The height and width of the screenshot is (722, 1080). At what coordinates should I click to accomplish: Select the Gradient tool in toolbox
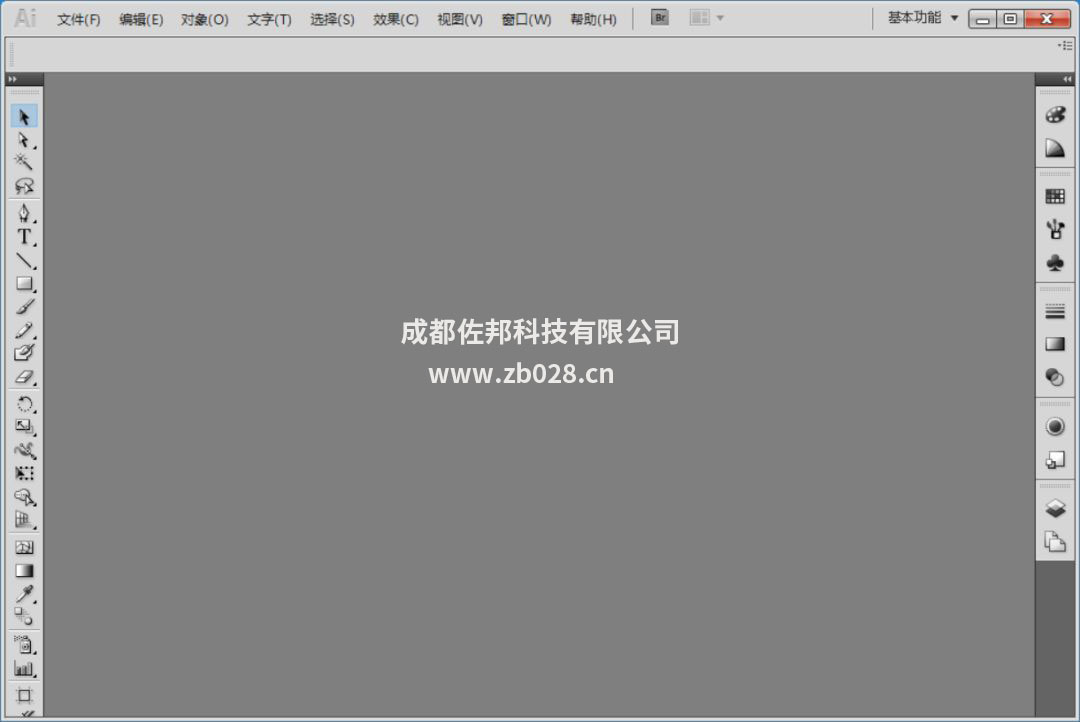[24, 570]
